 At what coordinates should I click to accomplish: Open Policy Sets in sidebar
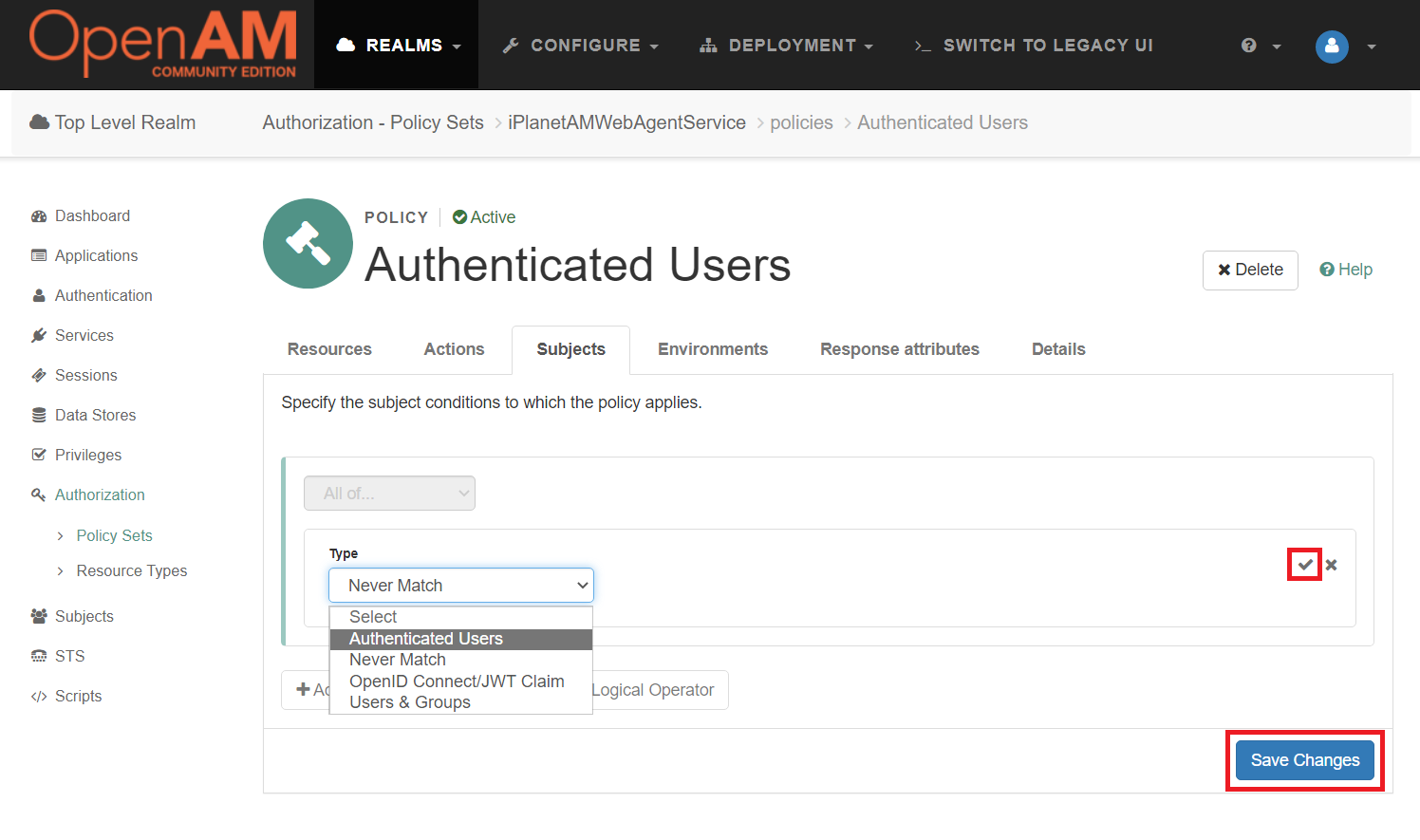click(x=114, y=535)
